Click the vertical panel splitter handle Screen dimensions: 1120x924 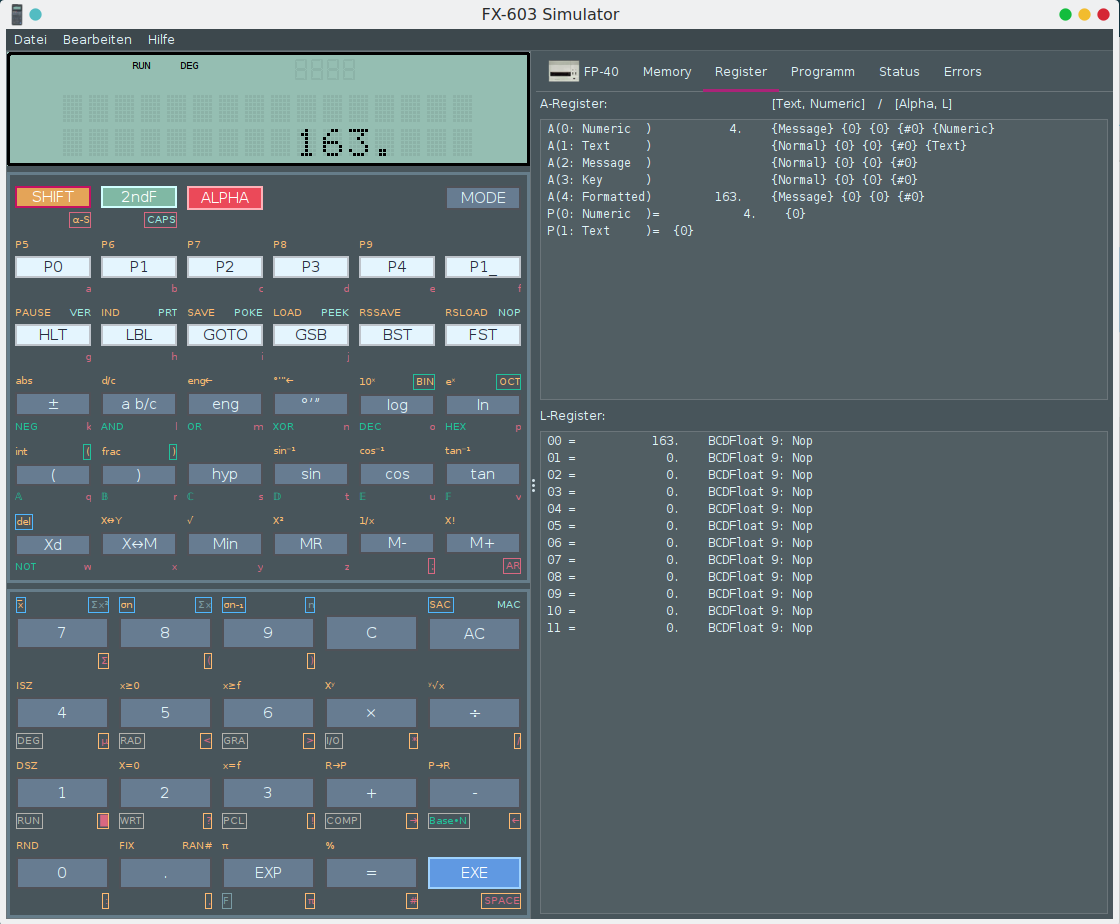pos(533,485)
